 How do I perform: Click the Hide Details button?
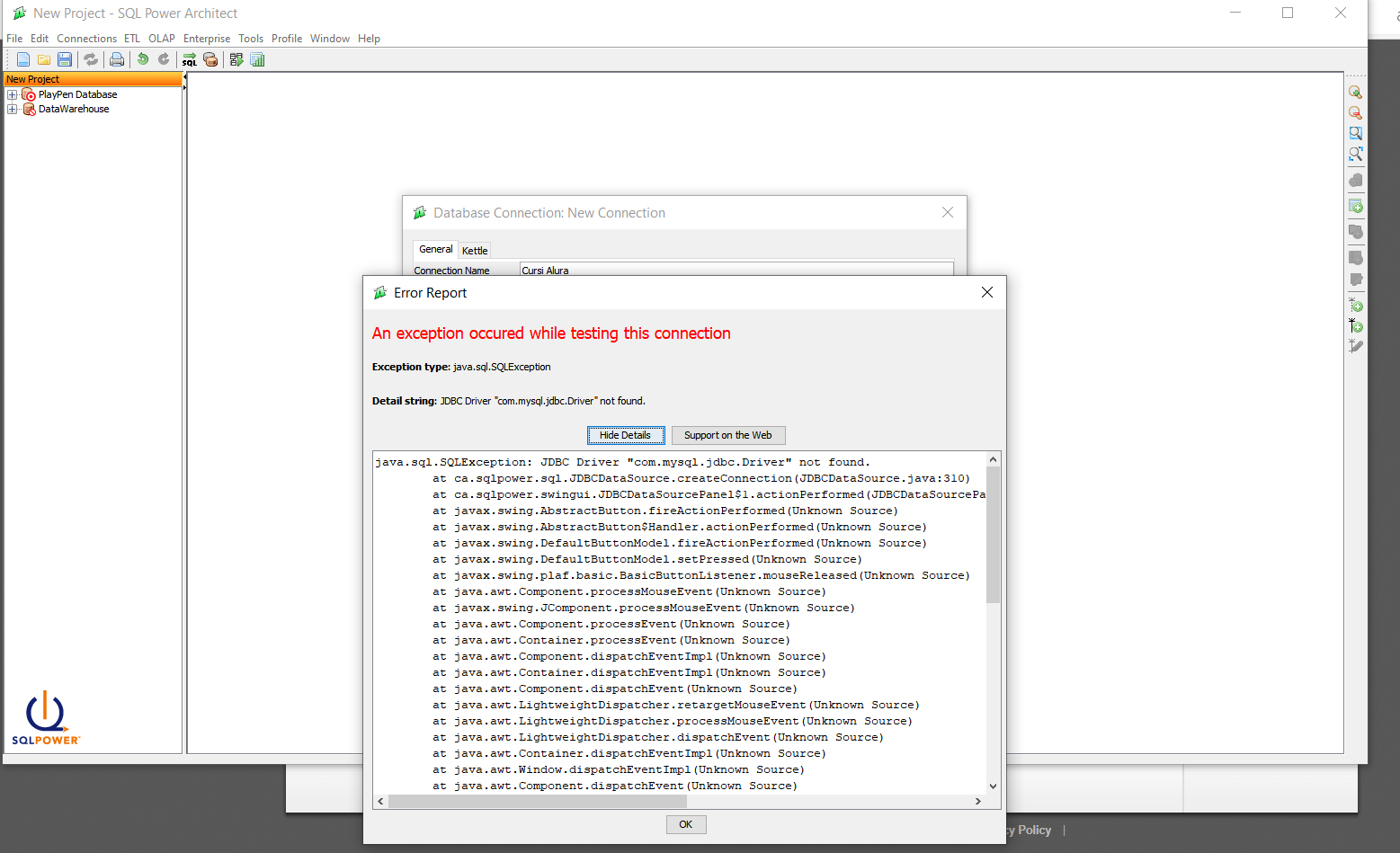[625, 435]
